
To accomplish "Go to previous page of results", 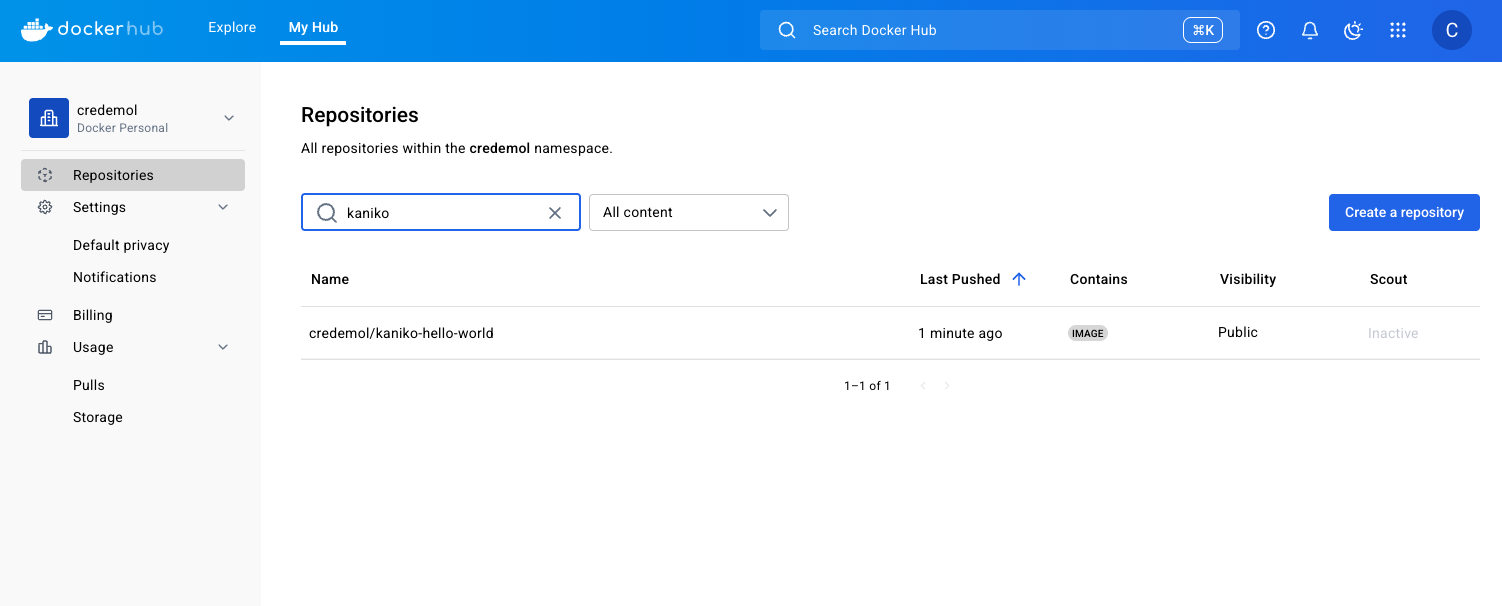I will [923, 386].
